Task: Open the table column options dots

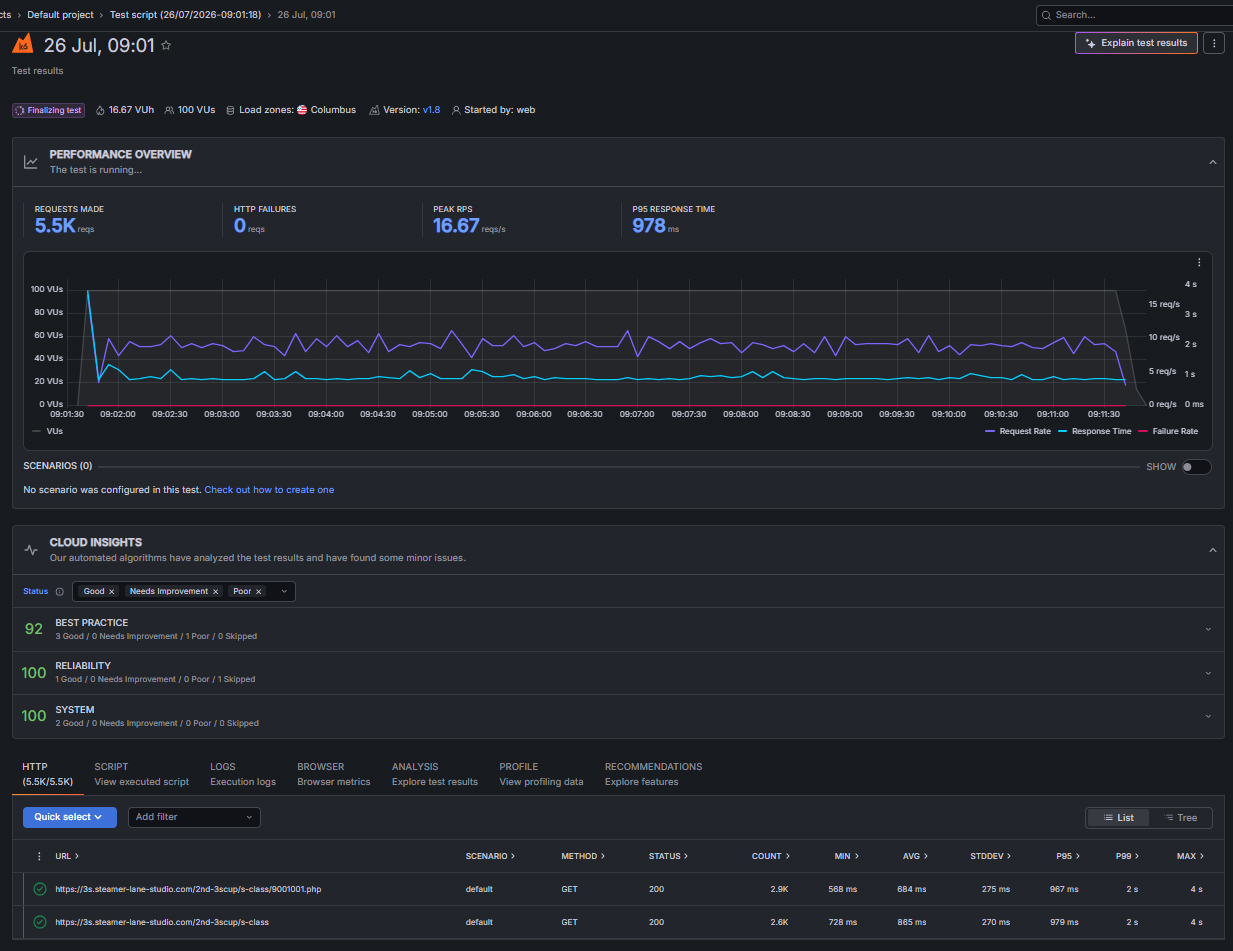Action: pos(39,856)
